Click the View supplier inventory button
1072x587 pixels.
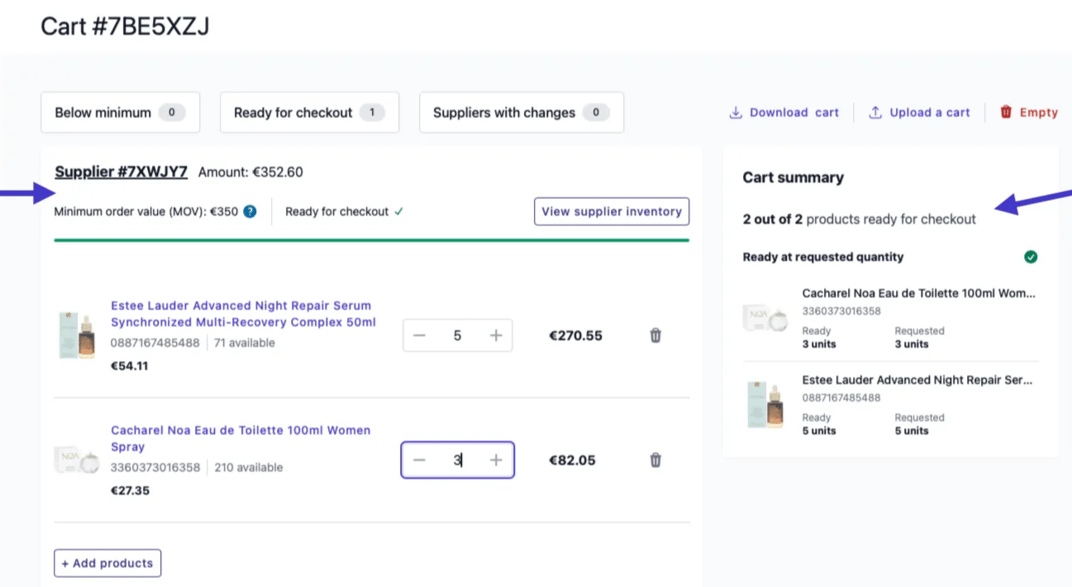pos(611,211)
